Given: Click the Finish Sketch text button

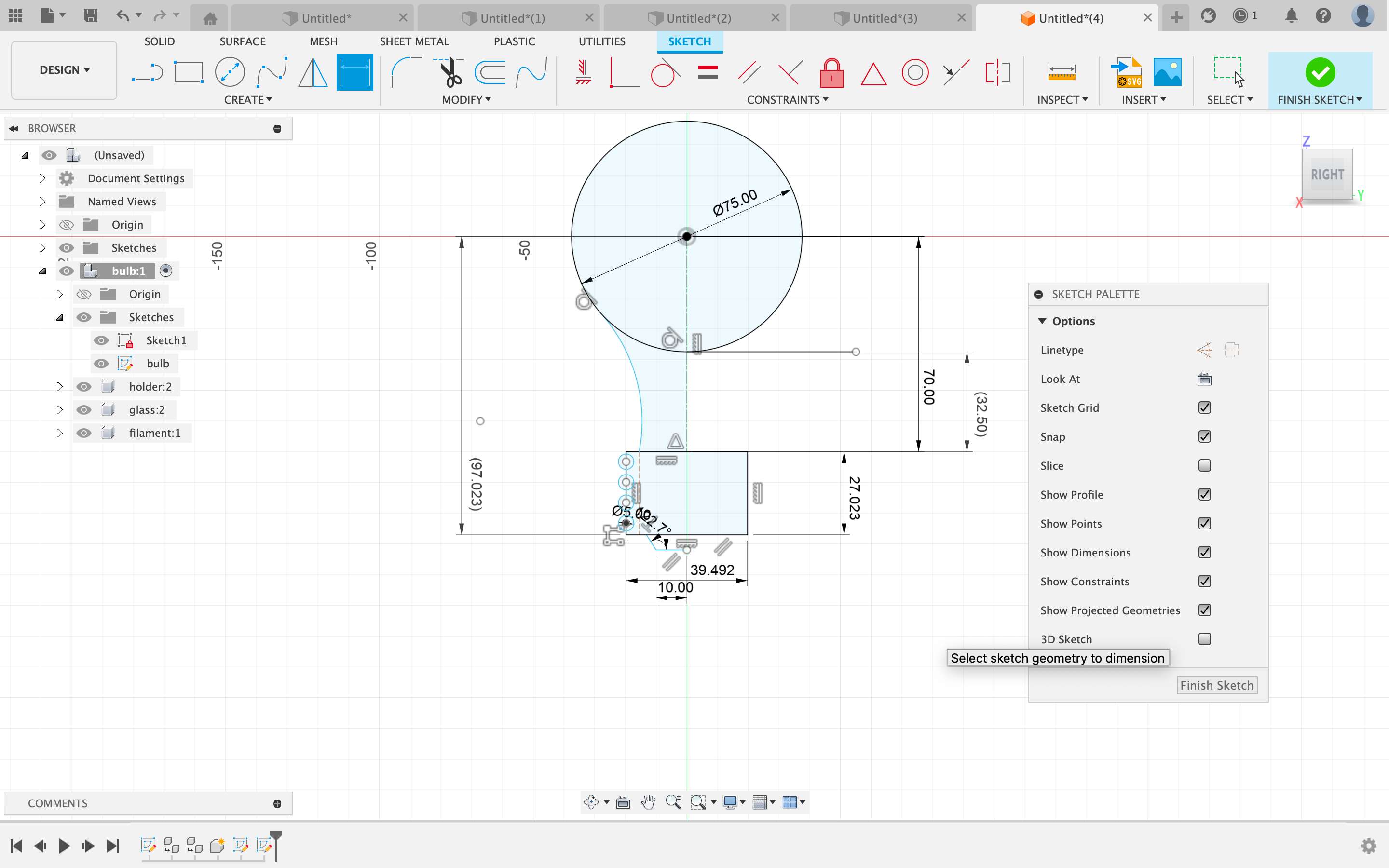Looking at the screenshot, I should (1217, 685).
